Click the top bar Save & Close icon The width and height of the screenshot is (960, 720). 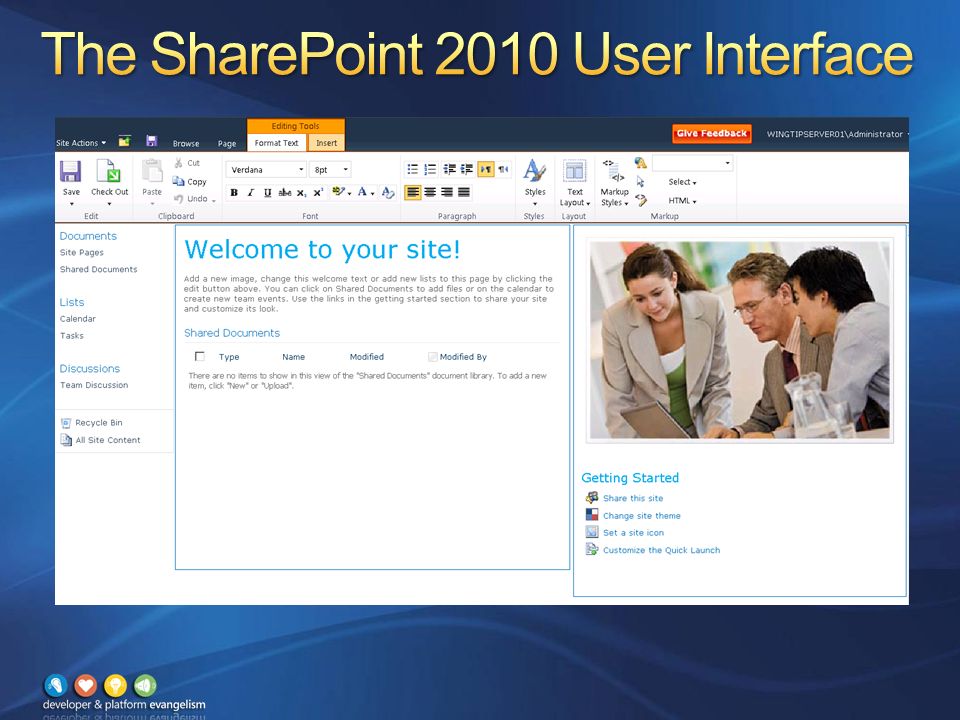click(152, 141)
